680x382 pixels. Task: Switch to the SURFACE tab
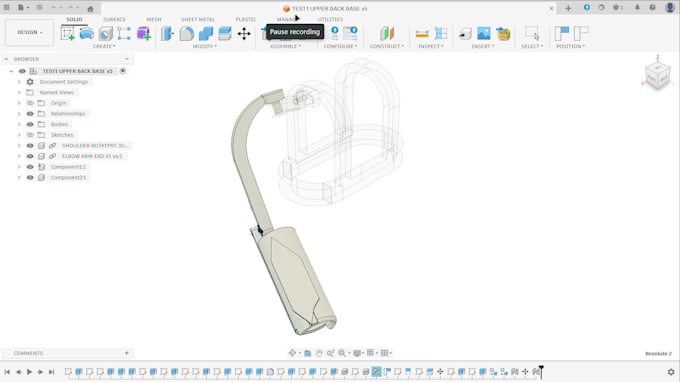click(114, 20)
